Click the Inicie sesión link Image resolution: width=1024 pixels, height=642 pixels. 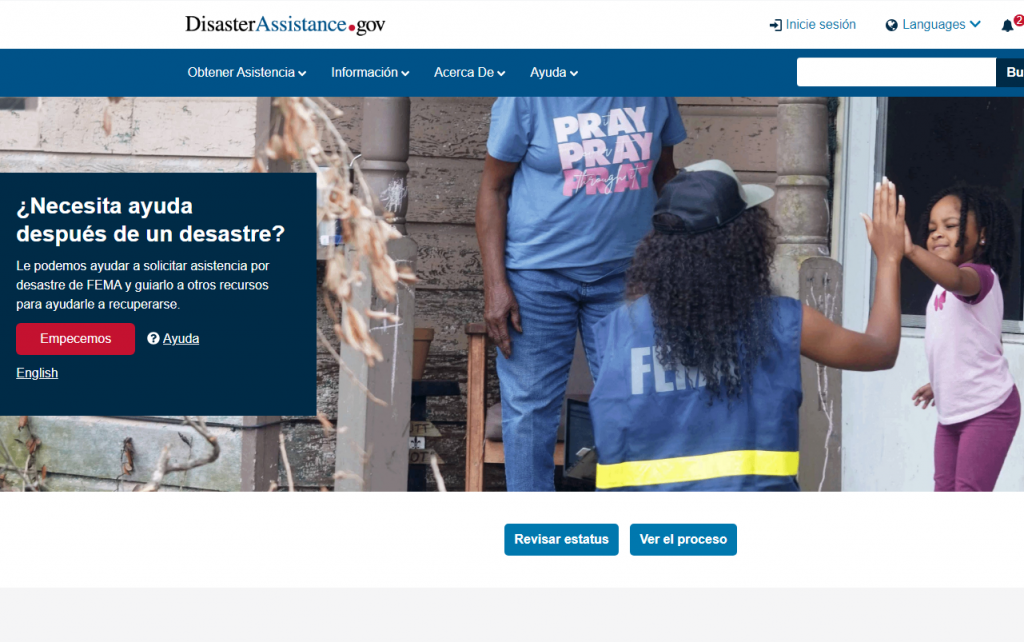point(820,25)
